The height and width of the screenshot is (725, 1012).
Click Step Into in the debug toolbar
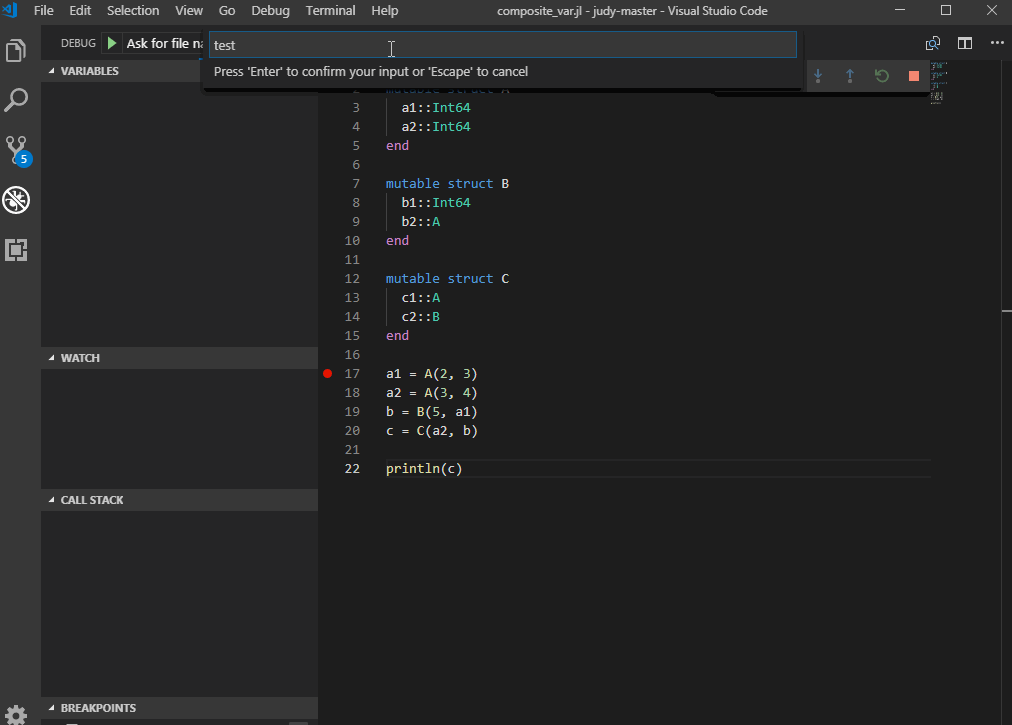click(818, 76)
